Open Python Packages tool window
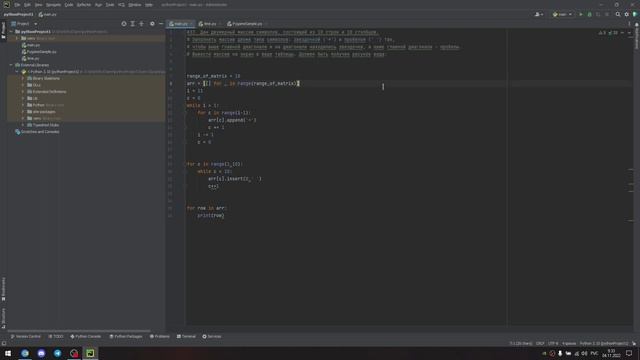The height and width of the screenshot is (360, 640). [126, 336]
